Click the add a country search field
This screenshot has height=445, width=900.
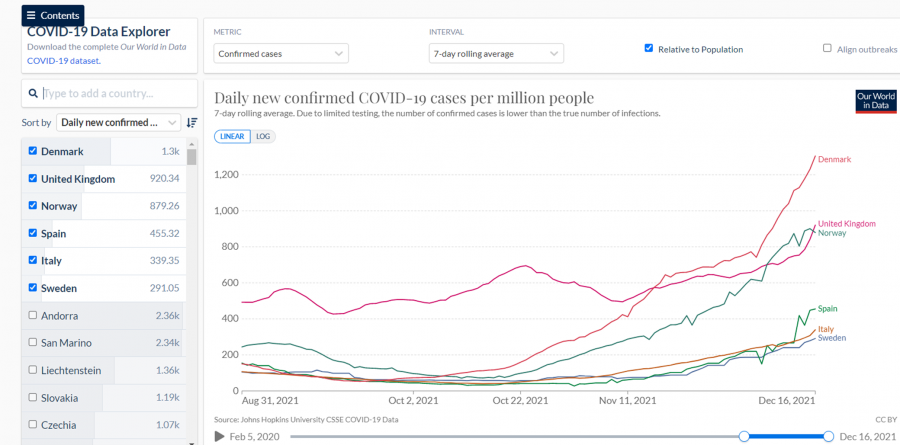(115, 94)
